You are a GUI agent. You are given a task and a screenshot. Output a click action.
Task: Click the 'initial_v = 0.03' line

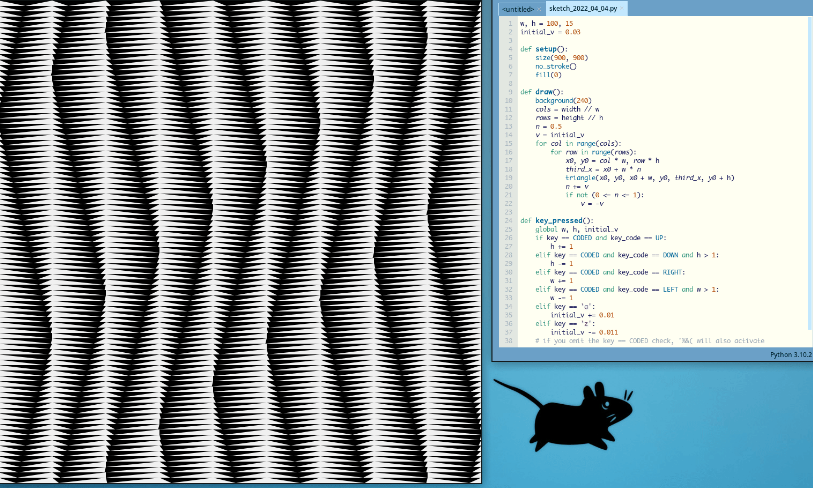point(550,32)
